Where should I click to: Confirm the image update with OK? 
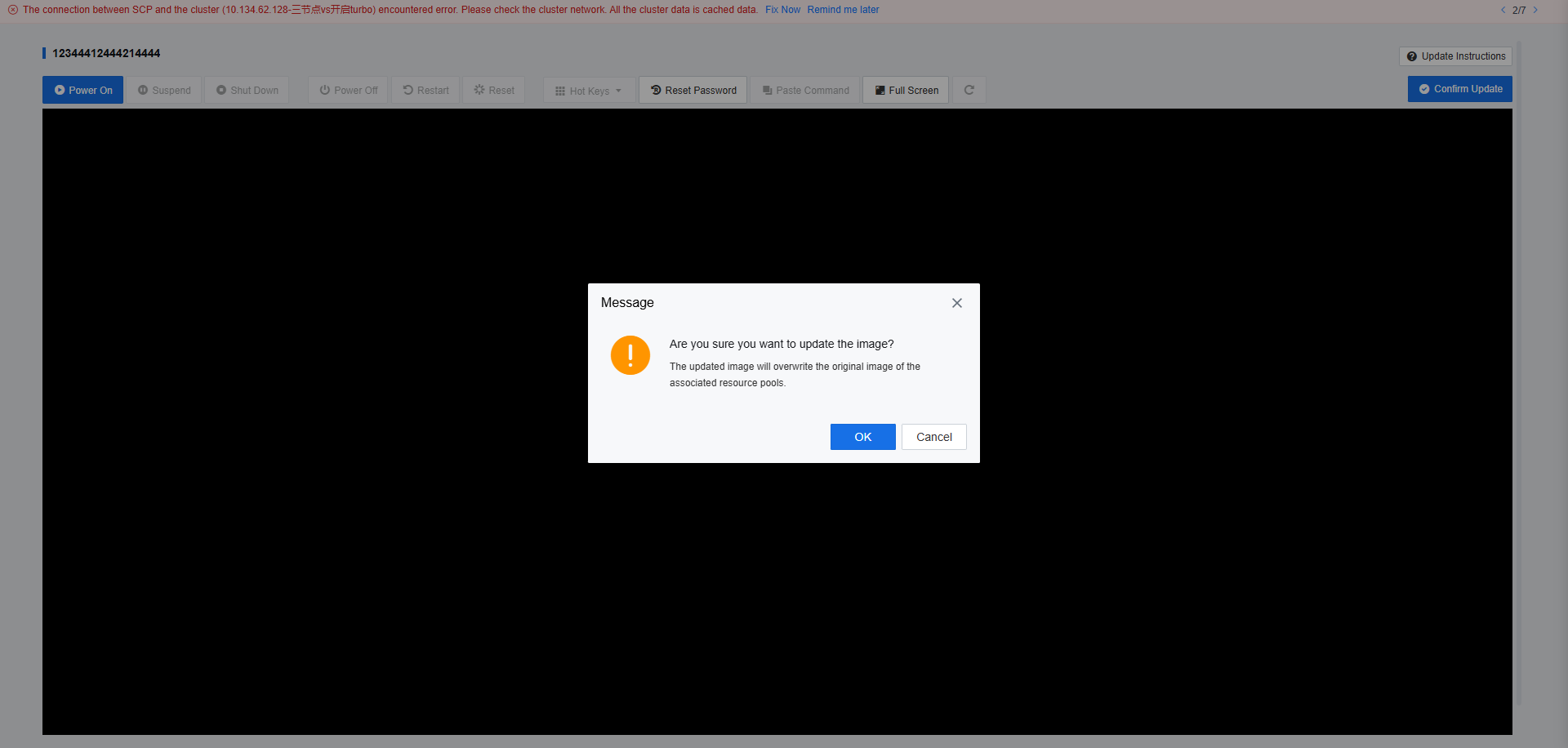point(862,437)
